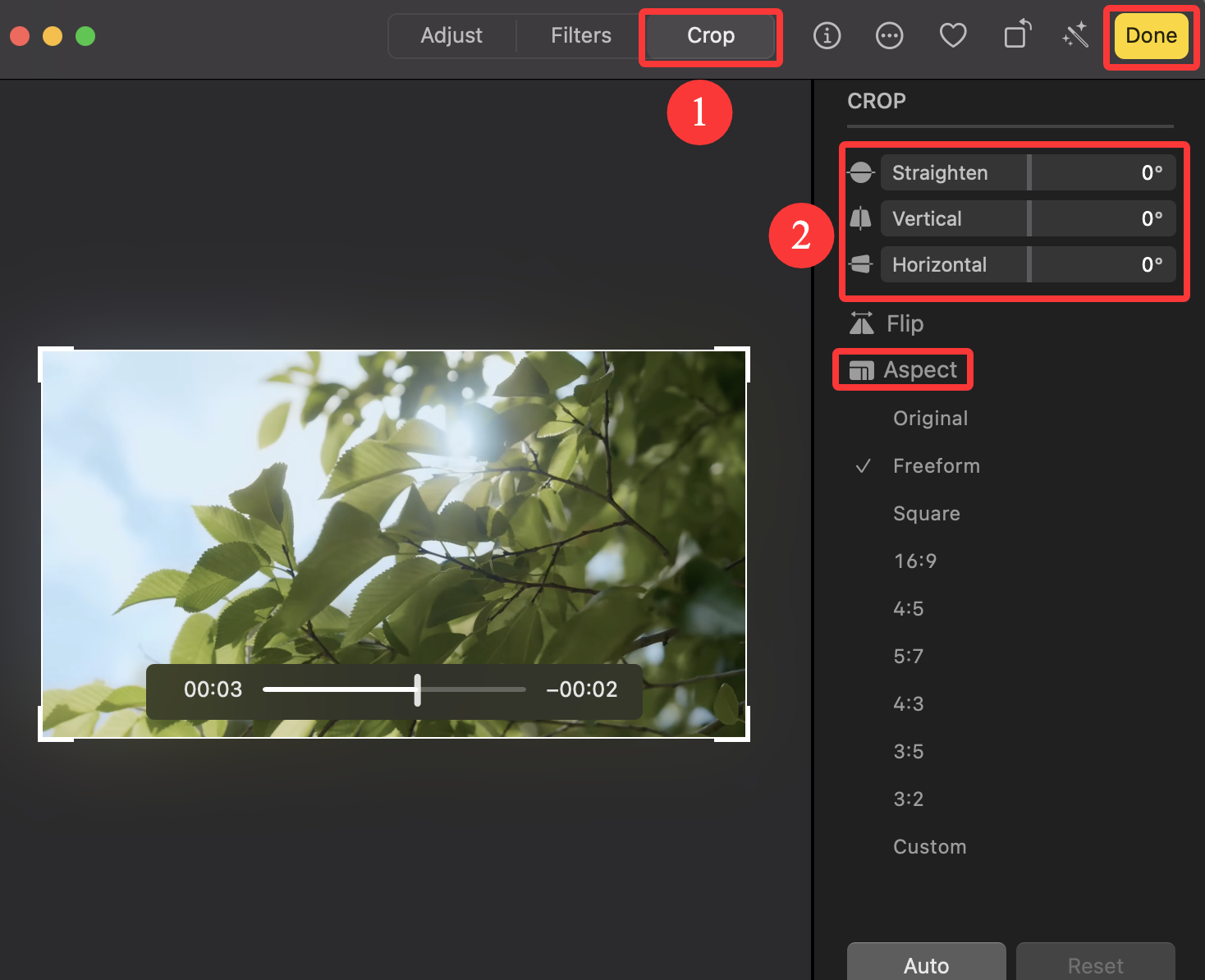1205x980 pixels.
Task: Mark the video as Favorite with heart icon
Action: (952, 36)
